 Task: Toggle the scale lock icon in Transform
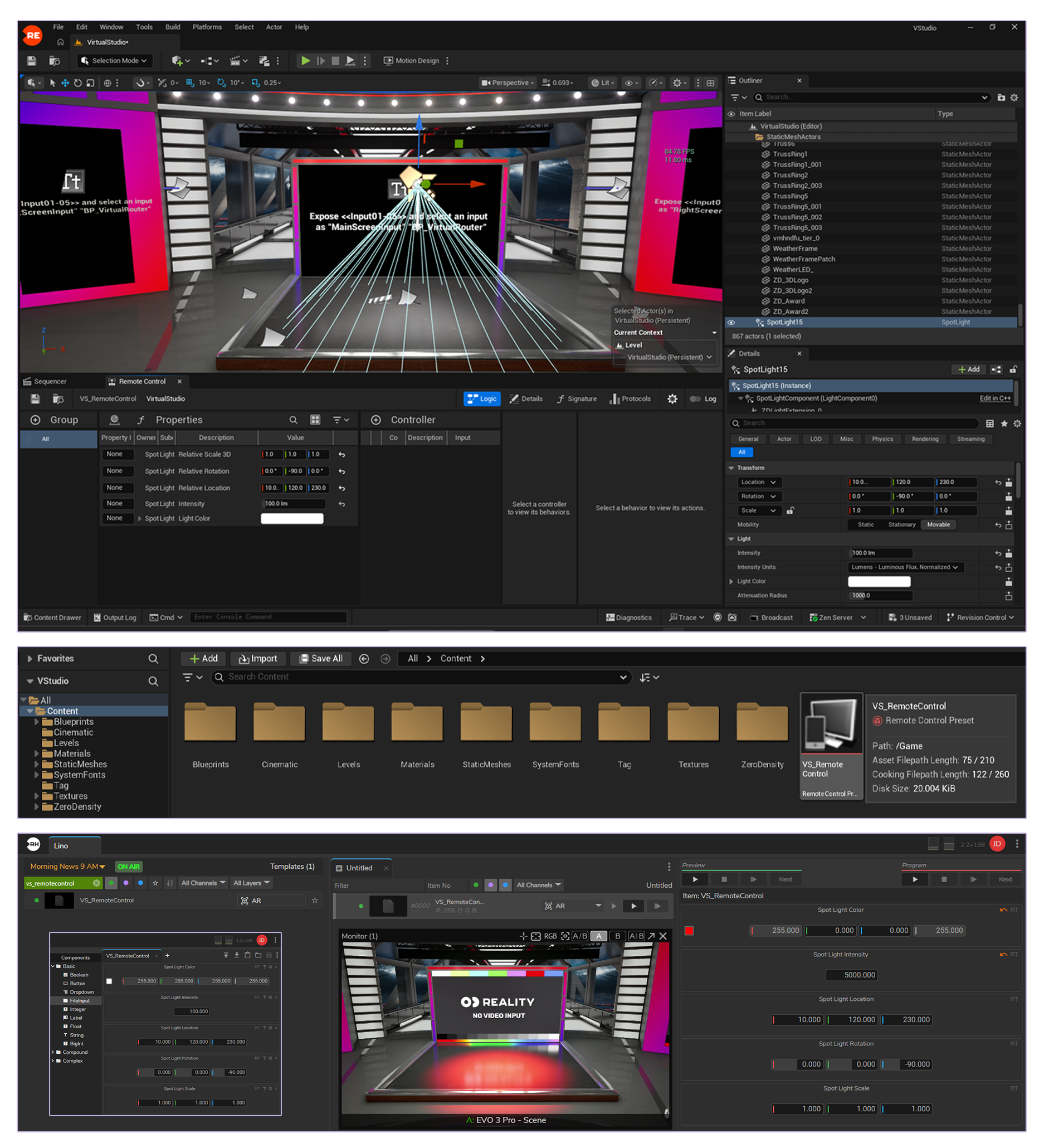pos(790,511)
